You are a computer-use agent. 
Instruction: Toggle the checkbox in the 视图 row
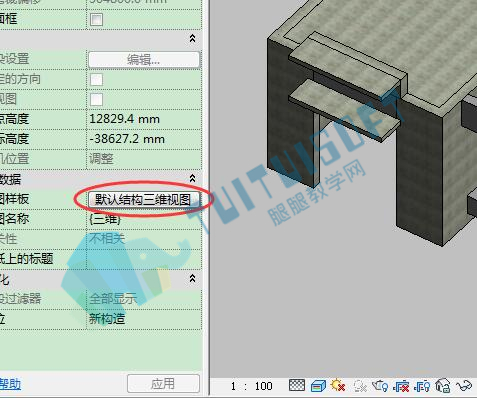point(96,100)
